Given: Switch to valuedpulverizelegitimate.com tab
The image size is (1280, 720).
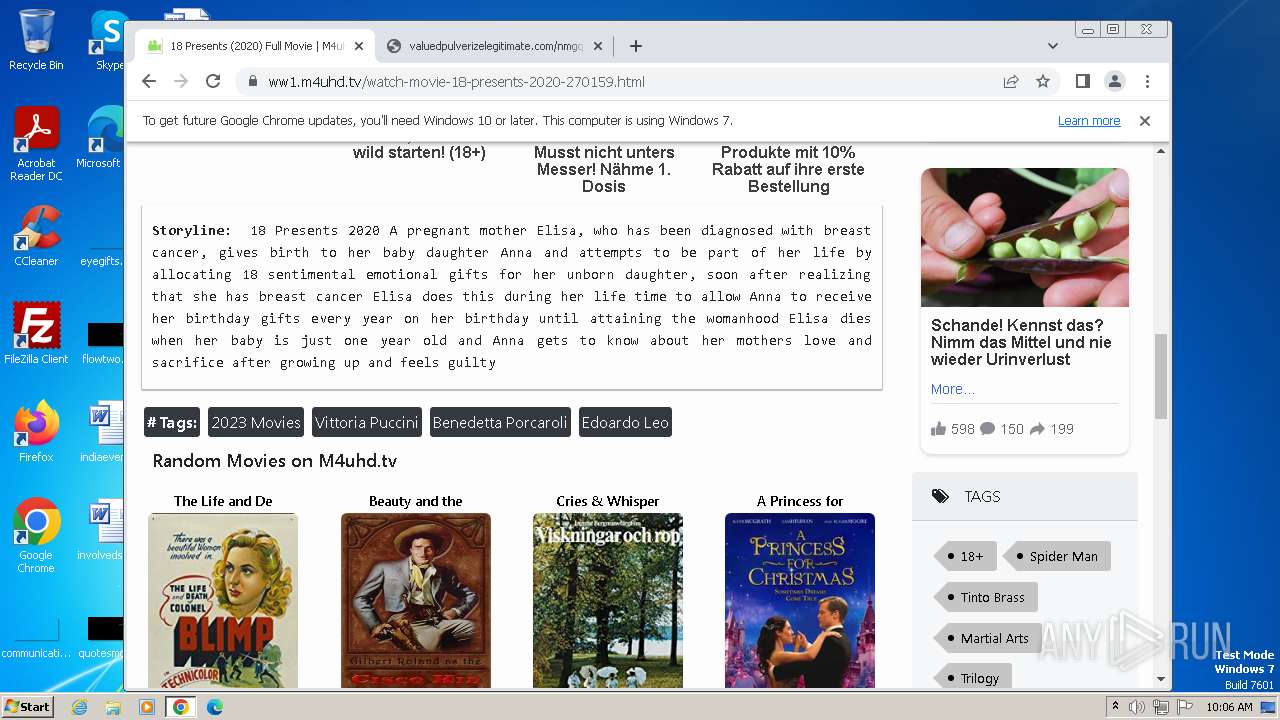Looking at the screenshot, I should (495, 46).
